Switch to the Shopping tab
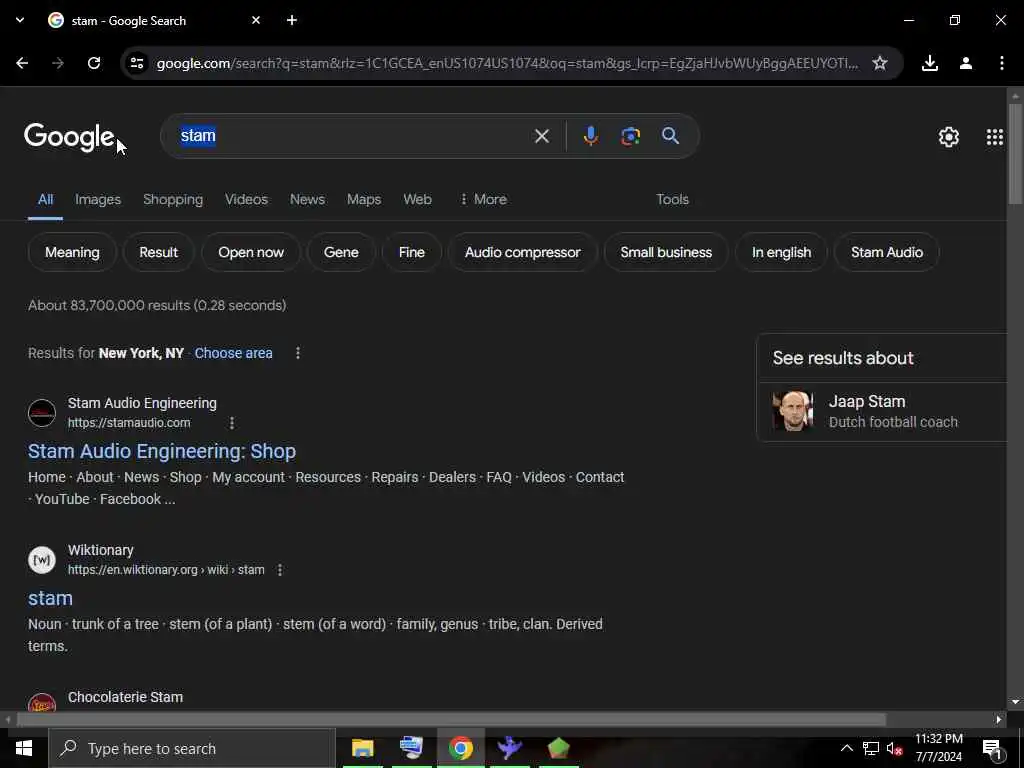1024x768 pixels. click(173, 199)
